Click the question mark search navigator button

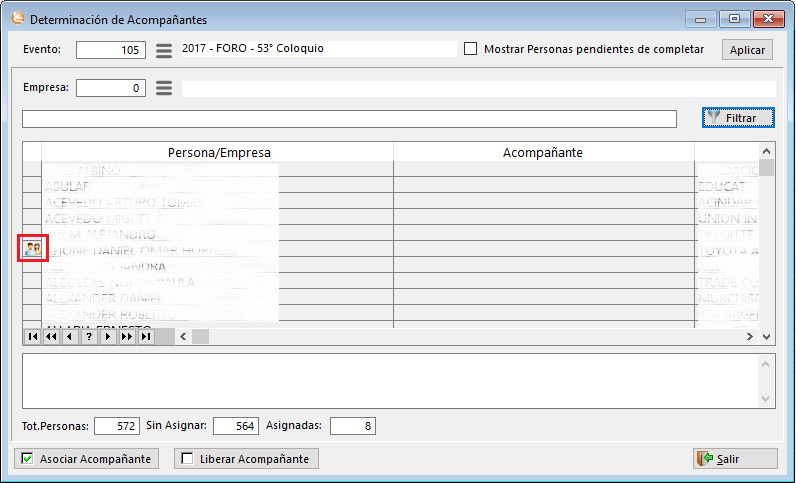(x=87, y=337)
